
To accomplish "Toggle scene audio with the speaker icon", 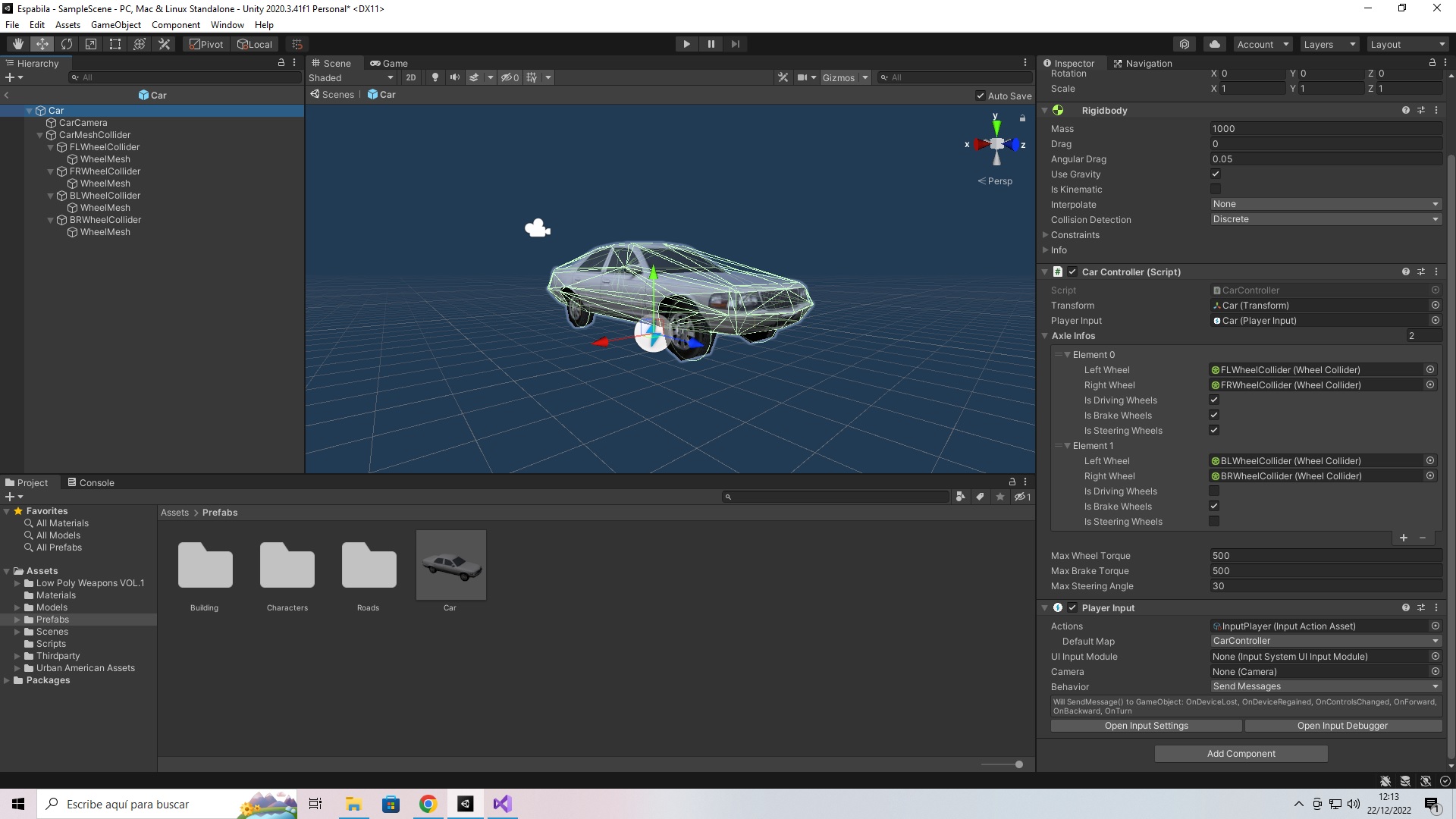I will click(x=454, y=77).
